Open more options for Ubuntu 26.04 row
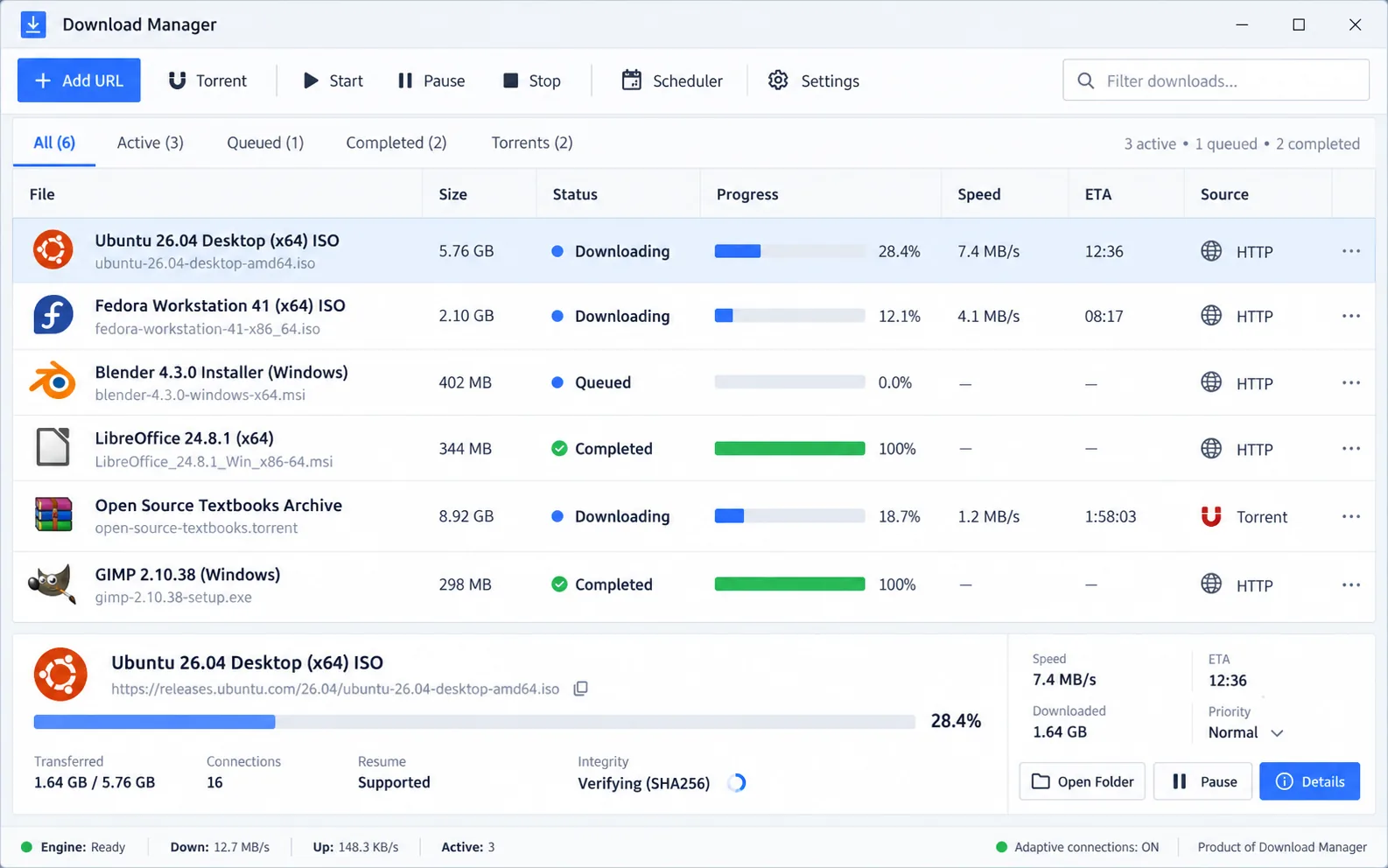Viewport: 1388px width, 868px height. pos(1351,251)
